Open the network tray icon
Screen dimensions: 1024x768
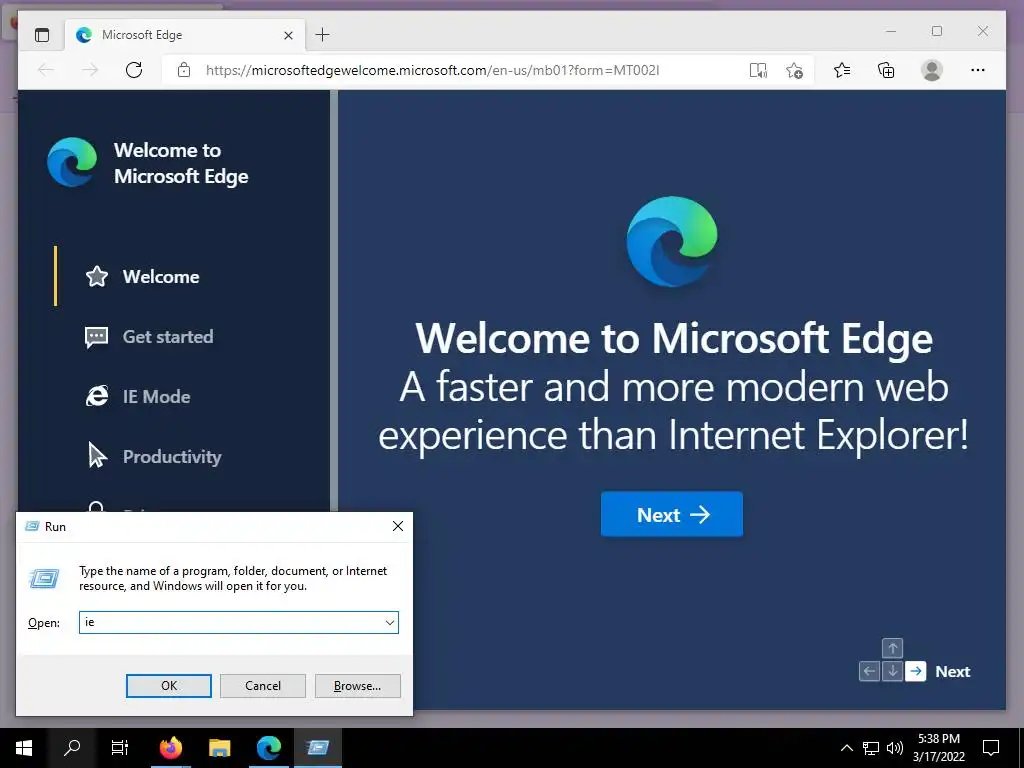tap(871, 748)
